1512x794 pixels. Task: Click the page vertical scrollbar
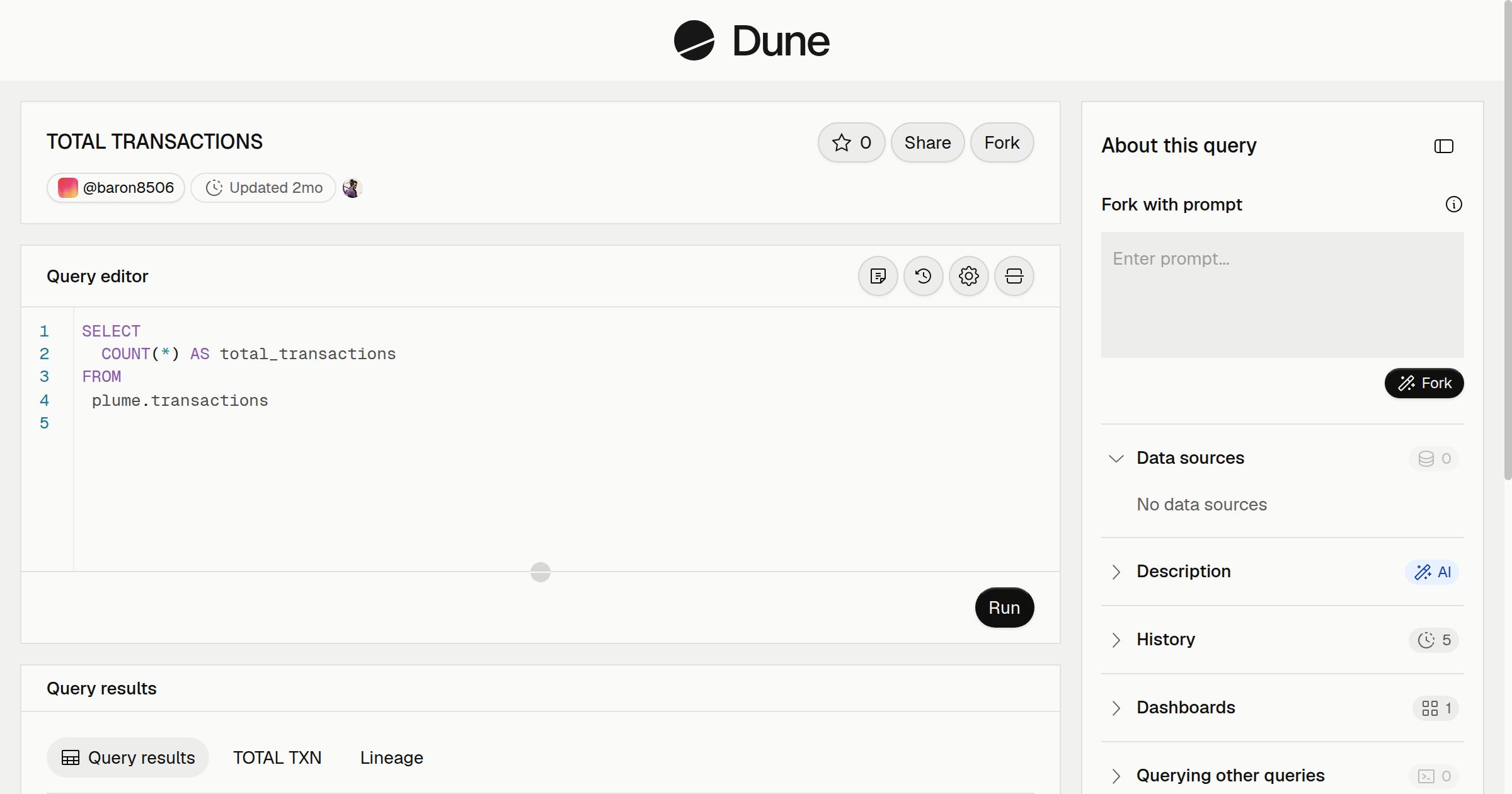tap(1508, 239)
